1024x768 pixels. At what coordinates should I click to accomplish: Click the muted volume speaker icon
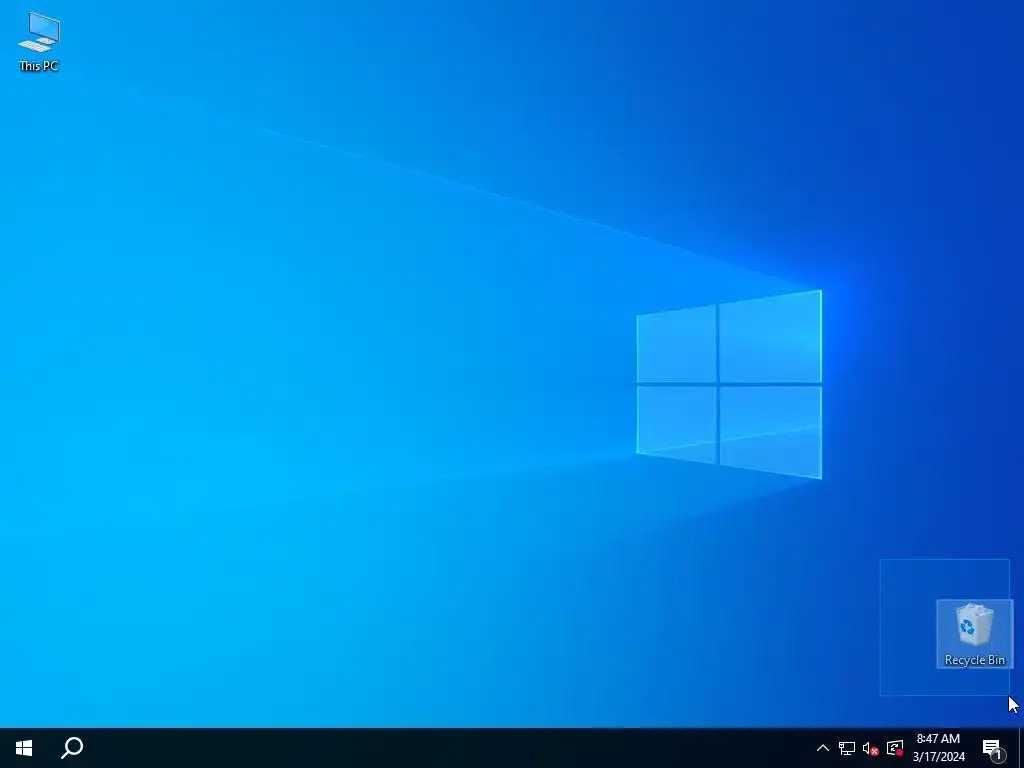pos(871,748)
